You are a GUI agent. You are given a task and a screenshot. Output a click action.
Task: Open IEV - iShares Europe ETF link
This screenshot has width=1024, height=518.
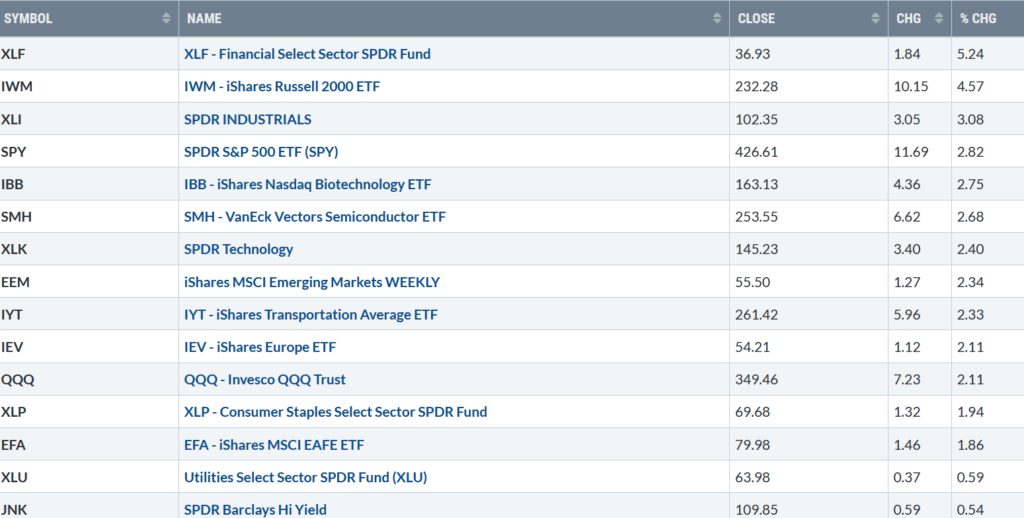(260, 347)
